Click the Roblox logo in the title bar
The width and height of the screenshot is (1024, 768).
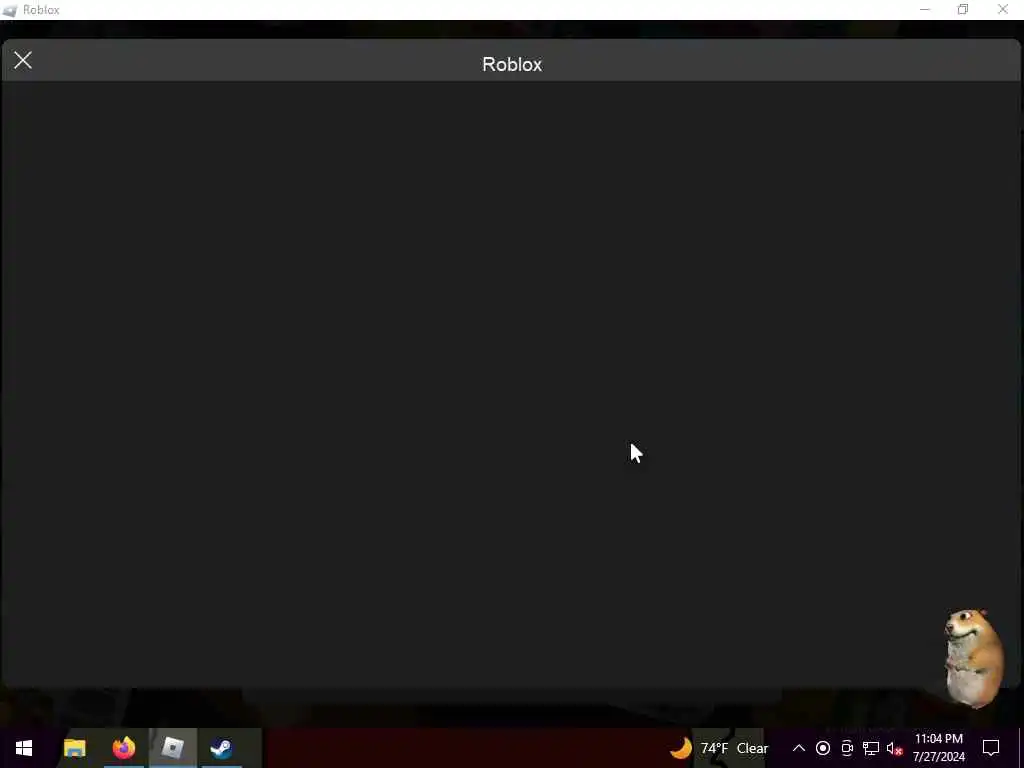click(x=10, y=10)
